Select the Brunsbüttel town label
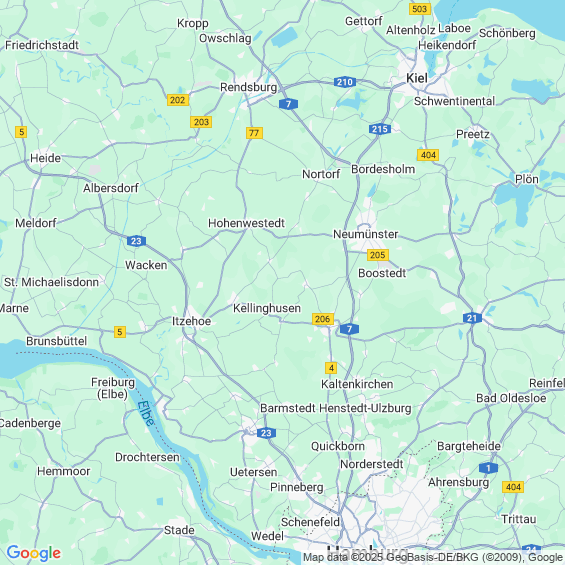565x565 pixels. 57,341
